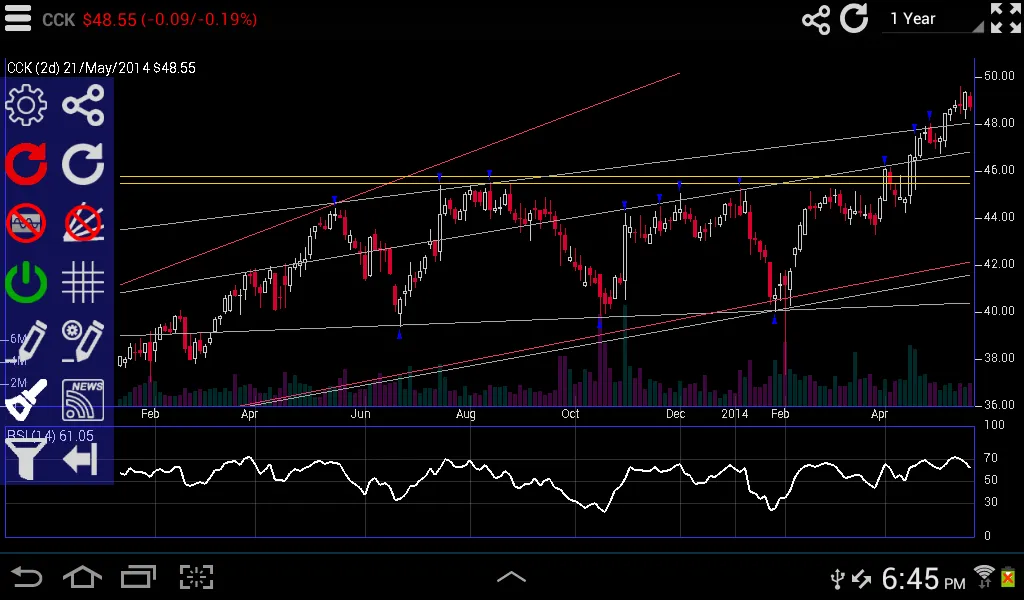
Task: Toggle the green power icon
Action: pos(26,282)
